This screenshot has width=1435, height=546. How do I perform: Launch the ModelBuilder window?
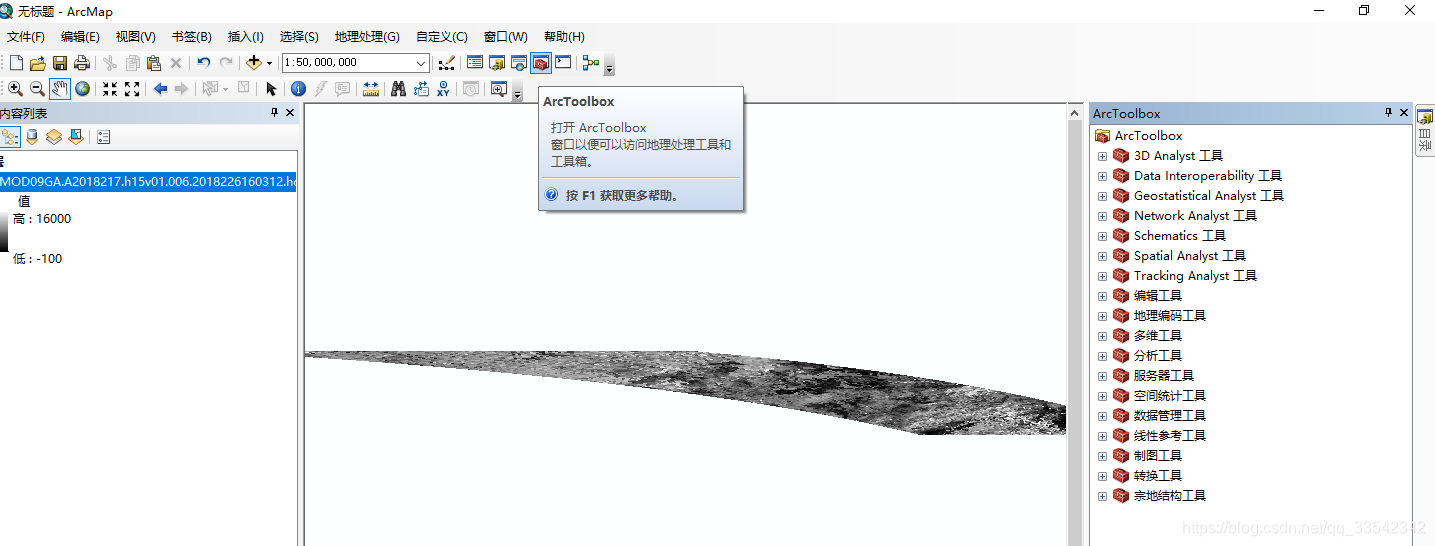point(591,63)
